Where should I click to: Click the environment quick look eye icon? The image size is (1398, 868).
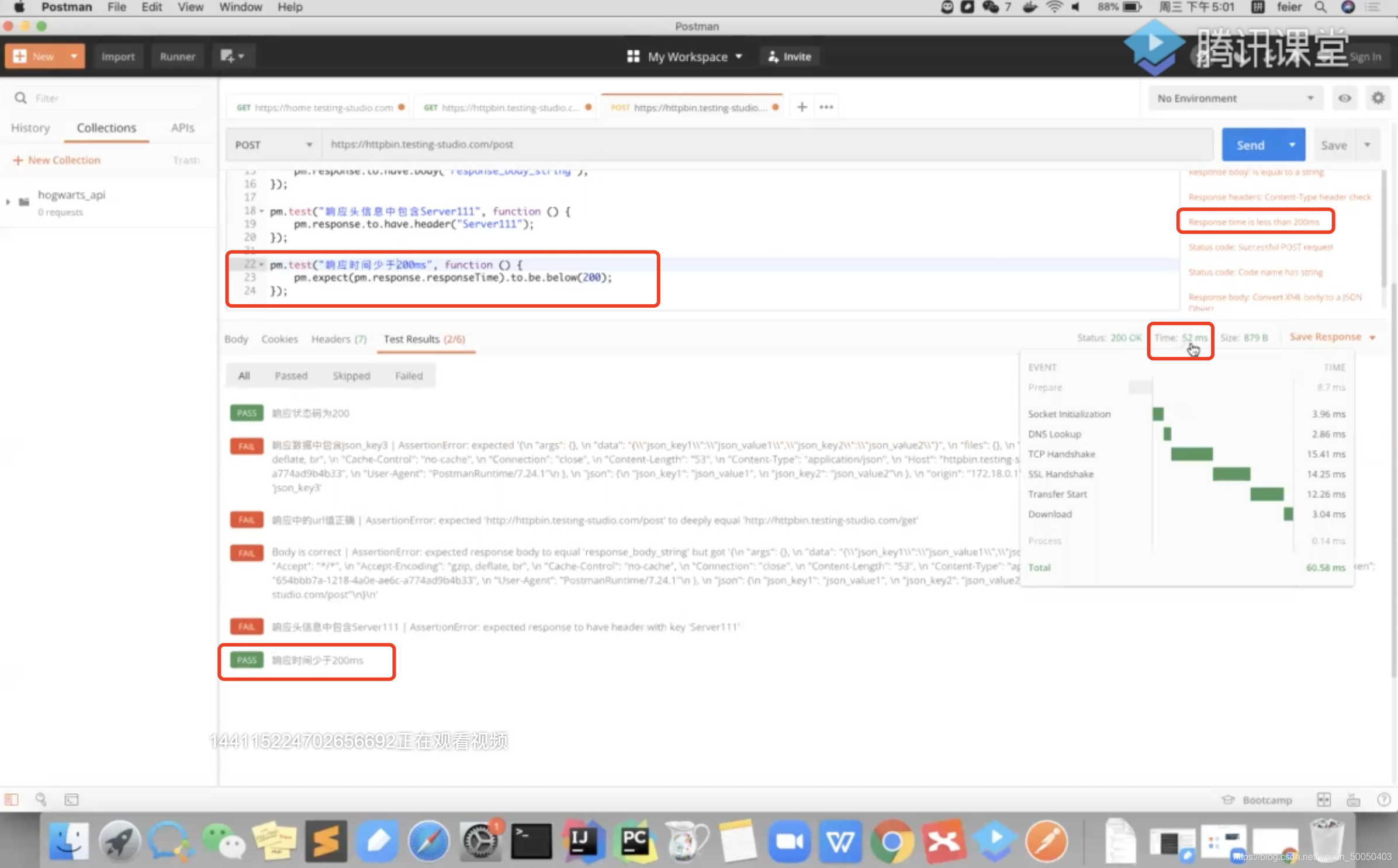tap(1344, 98)
